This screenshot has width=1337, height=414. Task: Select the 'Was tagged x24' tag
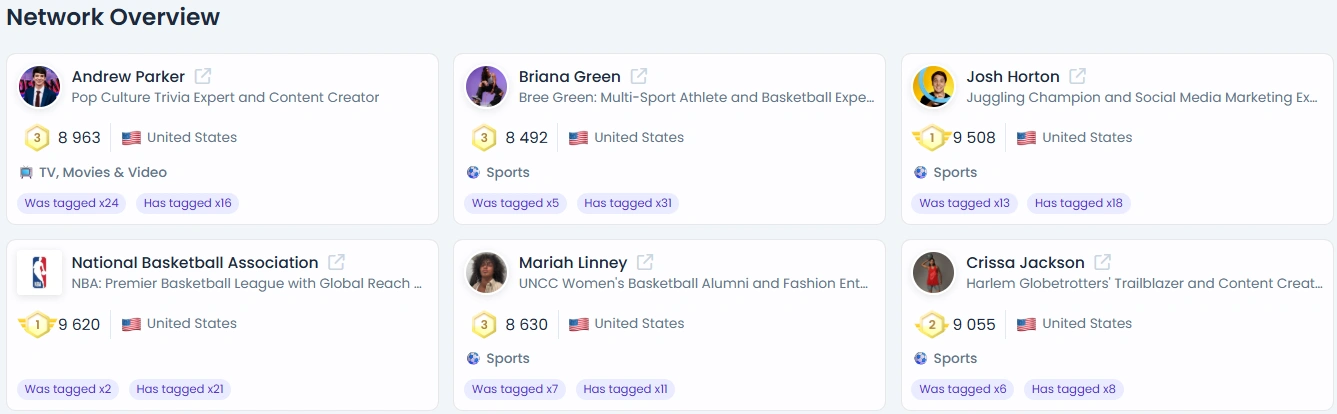coord(72,203)
